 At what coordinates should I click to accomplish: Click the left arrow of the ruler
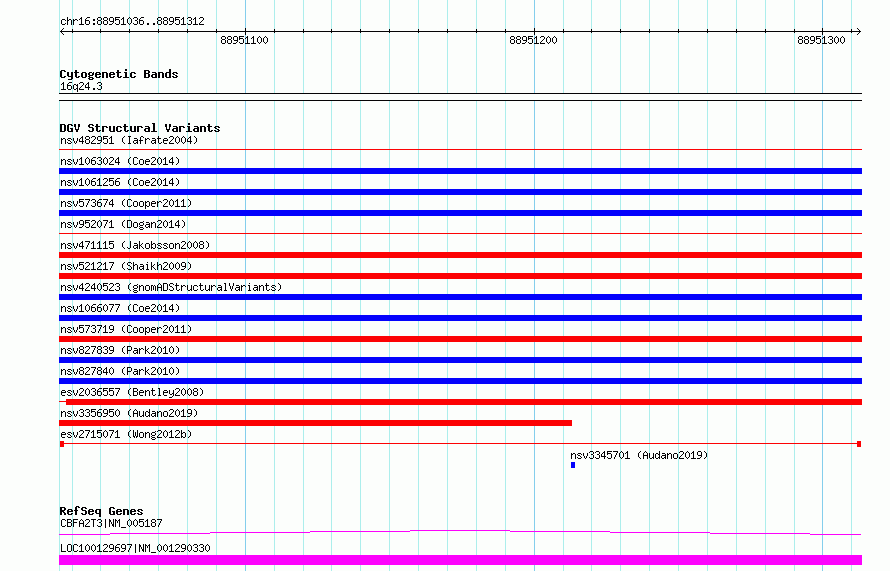[x=63, y=32]
